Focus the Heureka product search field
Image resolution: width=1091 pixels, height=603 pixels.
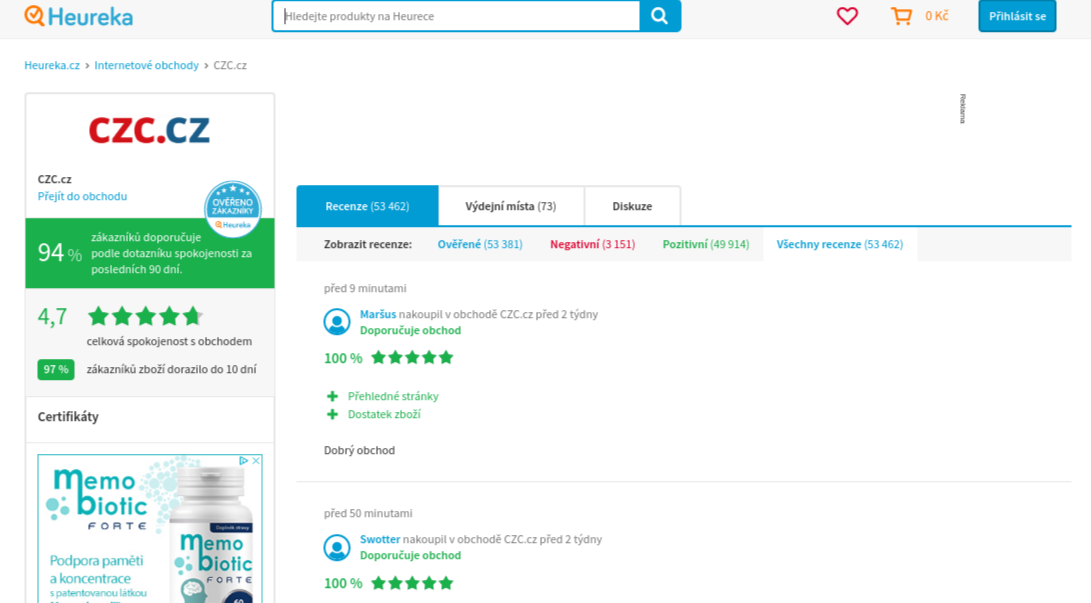(x=456, y=16)
